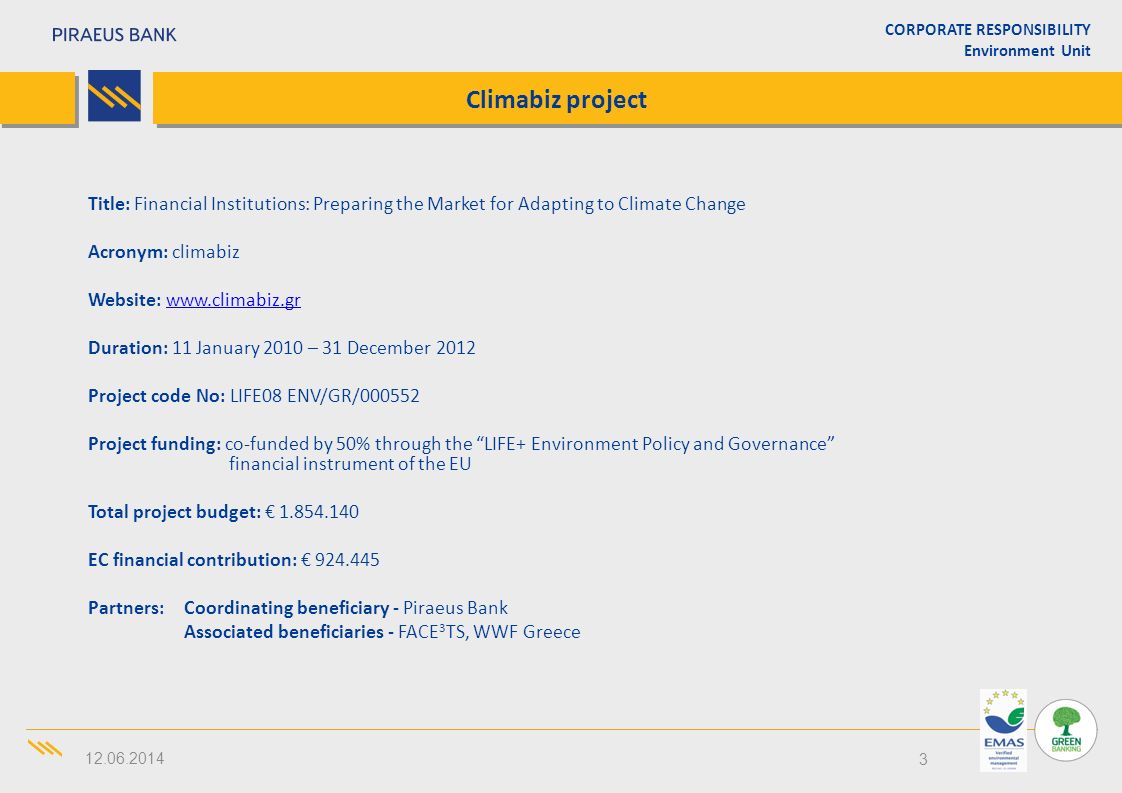Select the 'Project funding:' label
Image resolution: width=1122 pixels, height=793 pixels.
pyautogui.click(x=155, y=444)
